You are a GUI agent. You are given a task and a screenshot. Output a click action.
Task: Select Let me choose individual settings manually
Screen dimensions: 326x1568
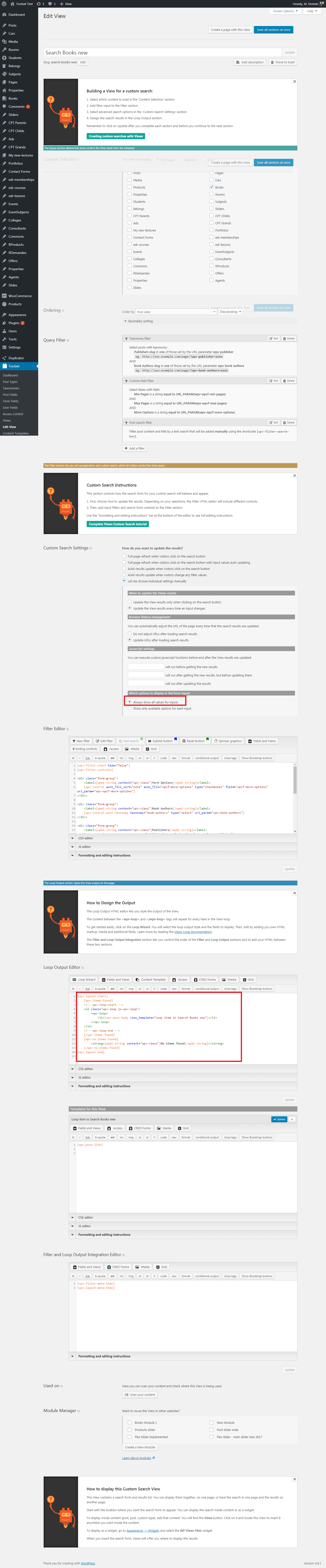(124, 581)
